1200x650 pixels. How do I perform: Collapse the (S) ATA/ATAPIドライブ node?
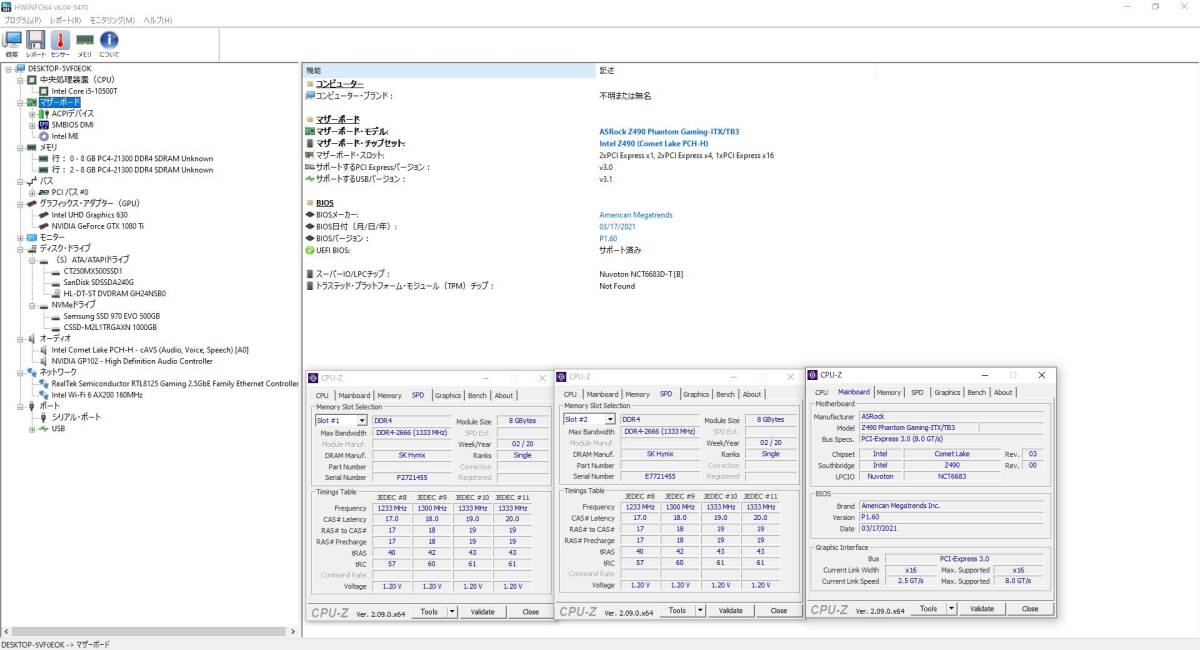tap(32, 260)
